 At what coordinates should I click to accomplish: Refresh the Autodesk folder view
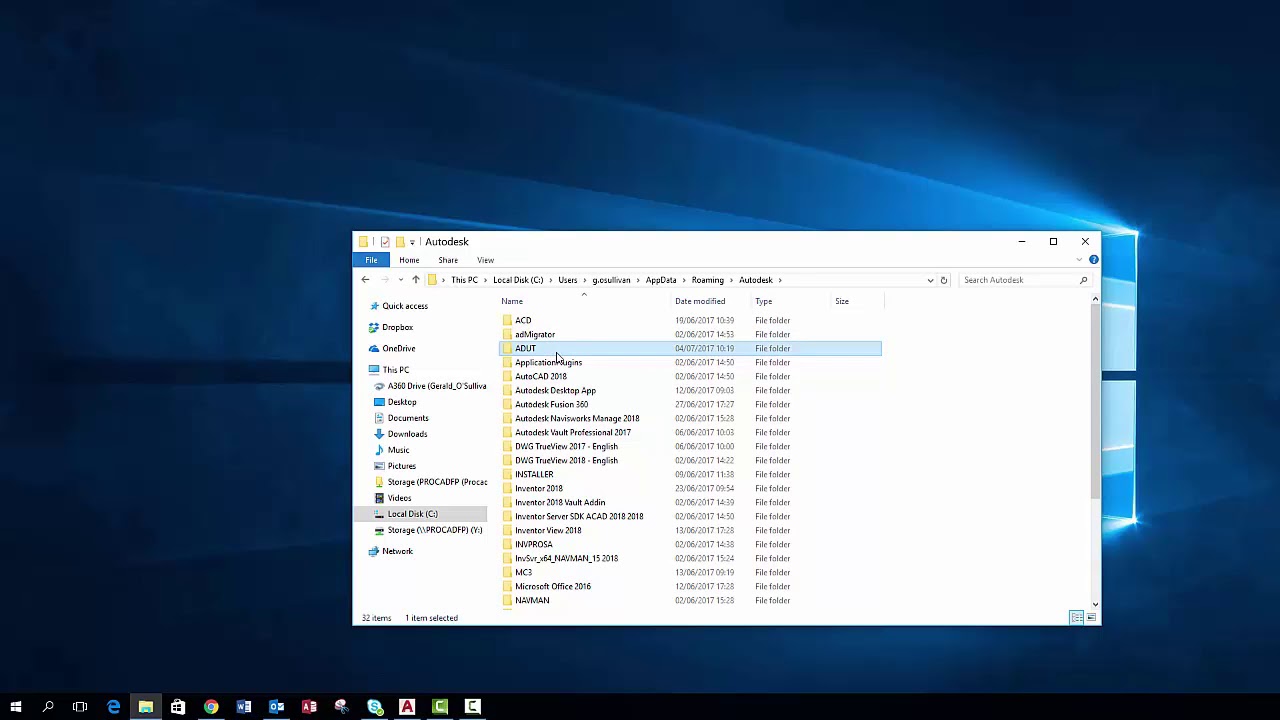click(943, 280)
